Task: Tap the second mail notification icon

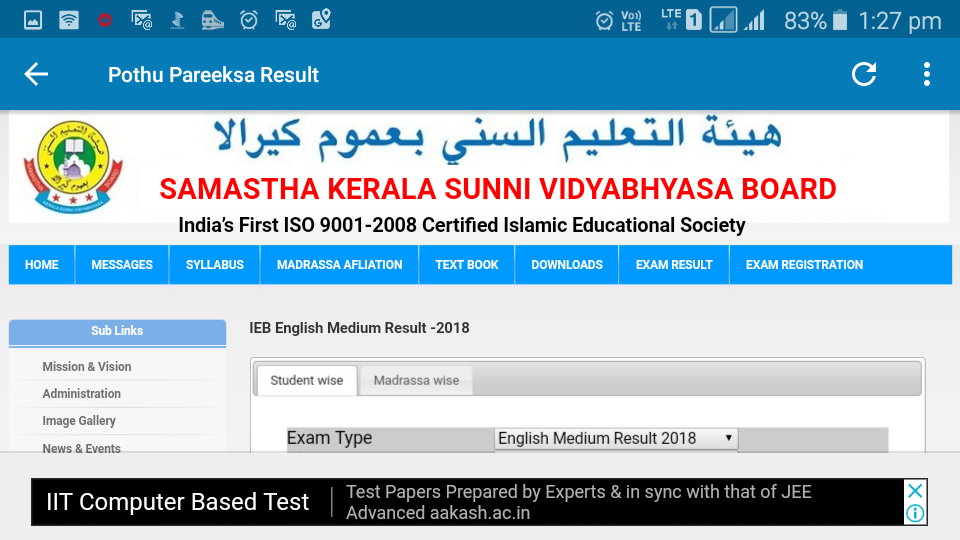Action: [285, 20]
